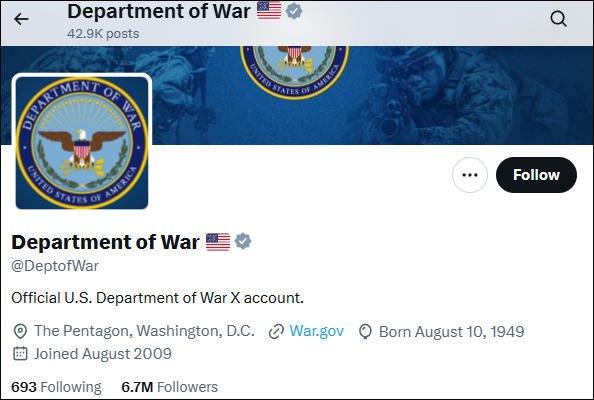
Task: Open the three-dot more options button
Action: tap(470, 175)
